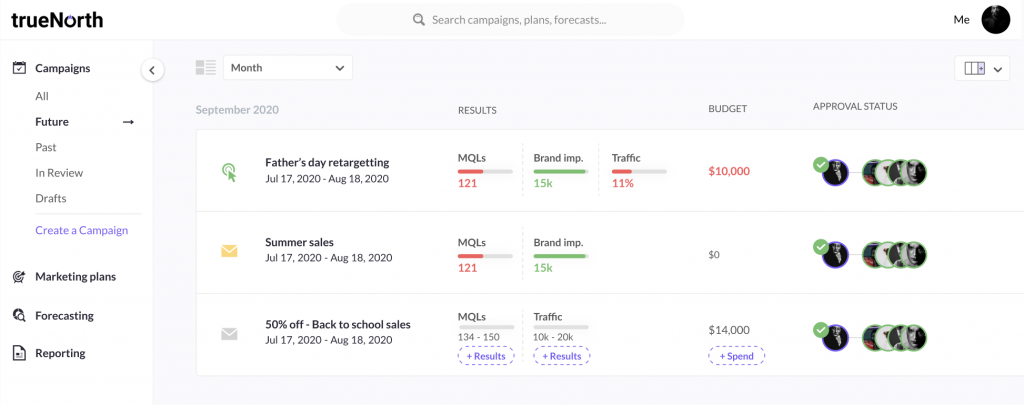Toggle approval checkmark on Back to school row

[821, 329]
